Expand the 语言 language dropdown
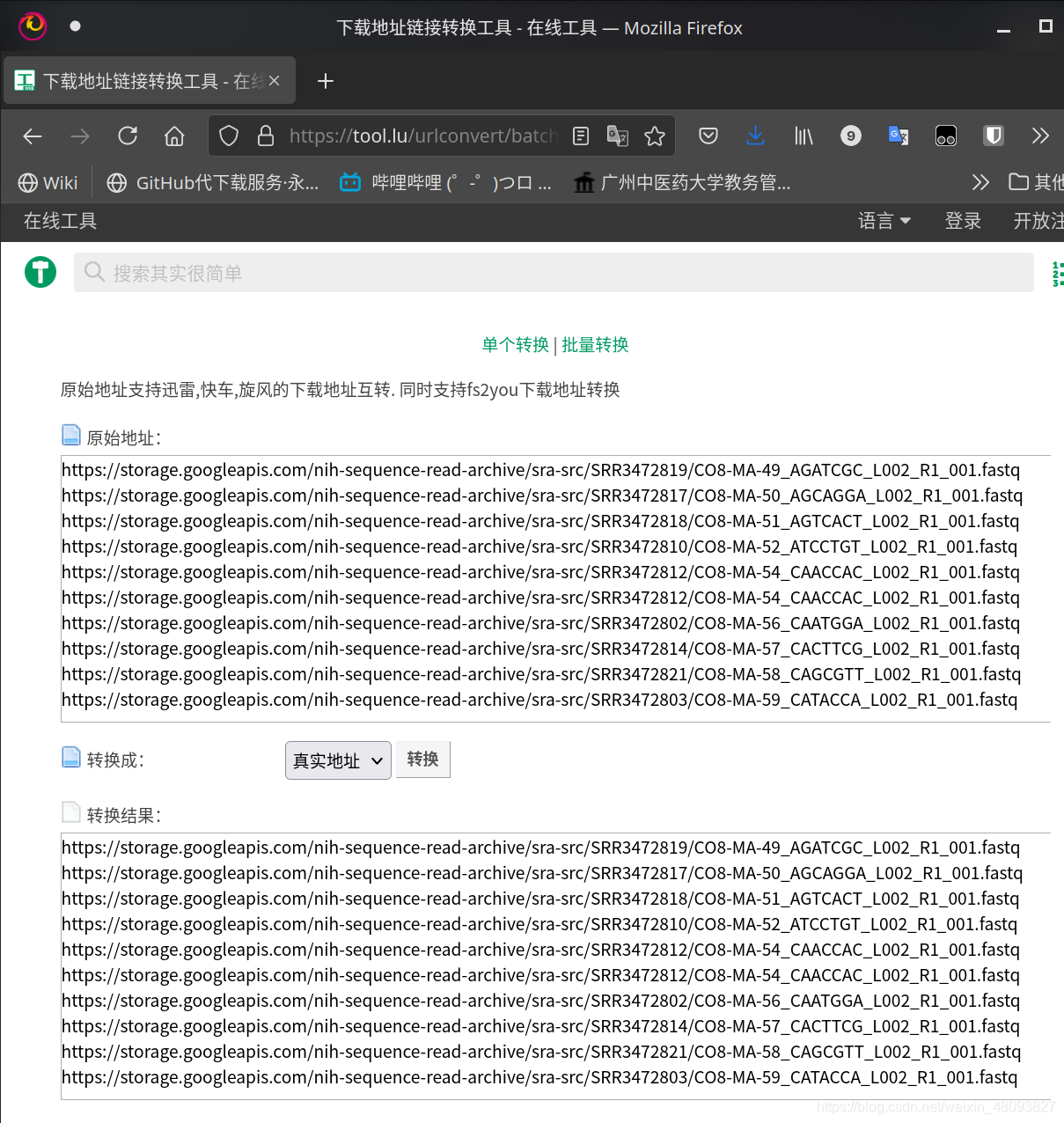Viewport: 1064px width, 1123px height. tap(884, 221)
